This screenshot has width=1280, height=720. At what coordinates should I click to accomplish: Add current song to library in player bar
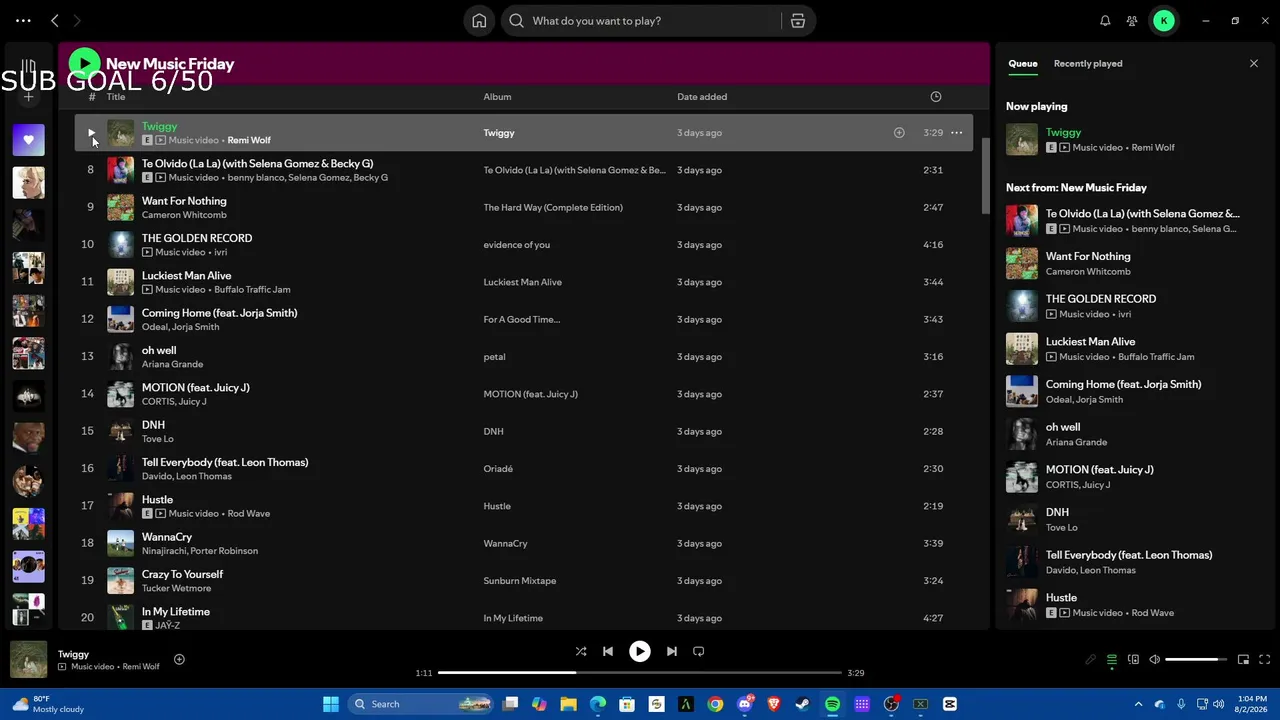click(179, 659)
